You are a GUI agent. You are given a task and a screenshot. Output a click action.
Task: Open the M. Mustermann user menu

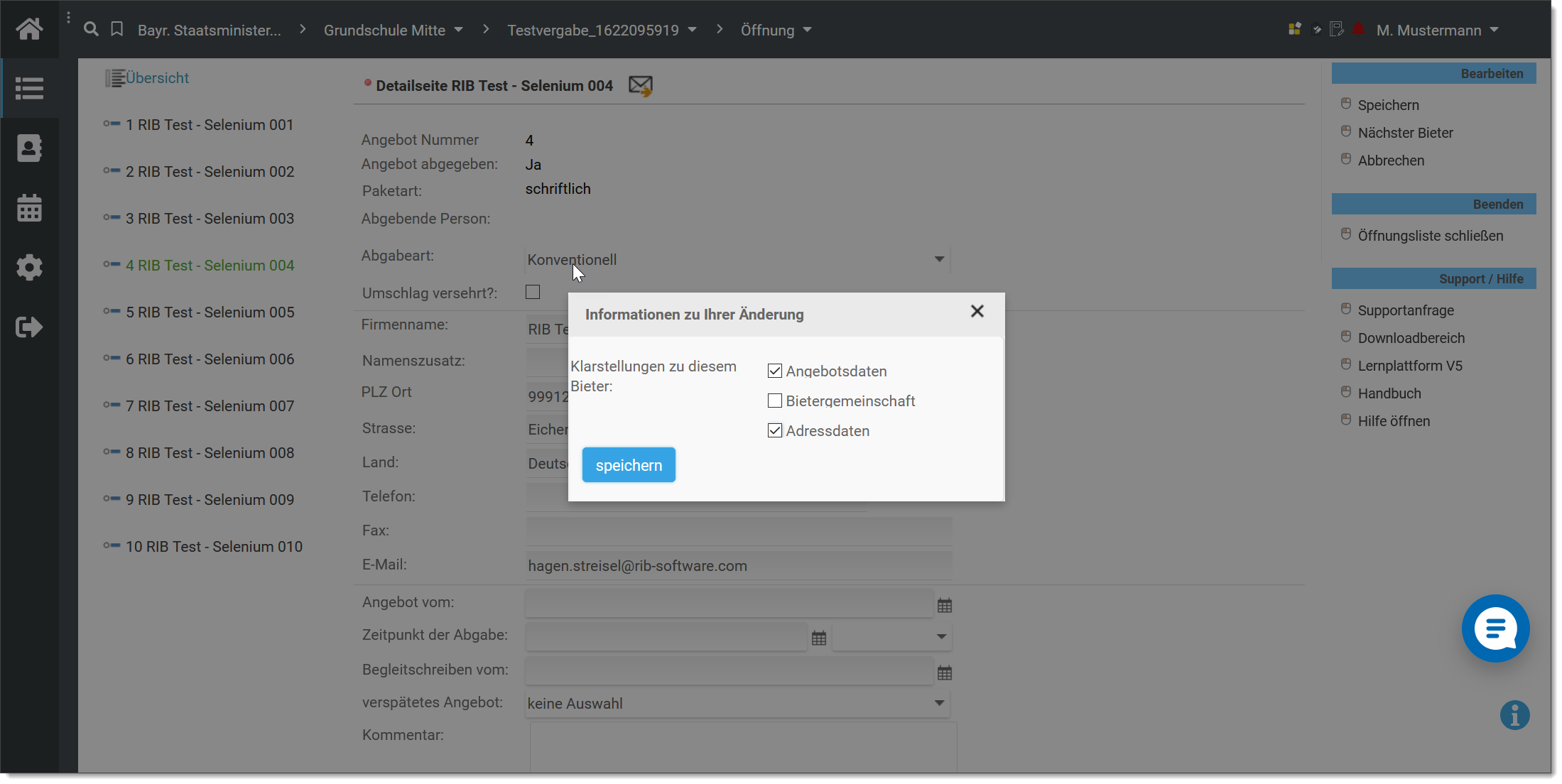tap(1437, 30)
